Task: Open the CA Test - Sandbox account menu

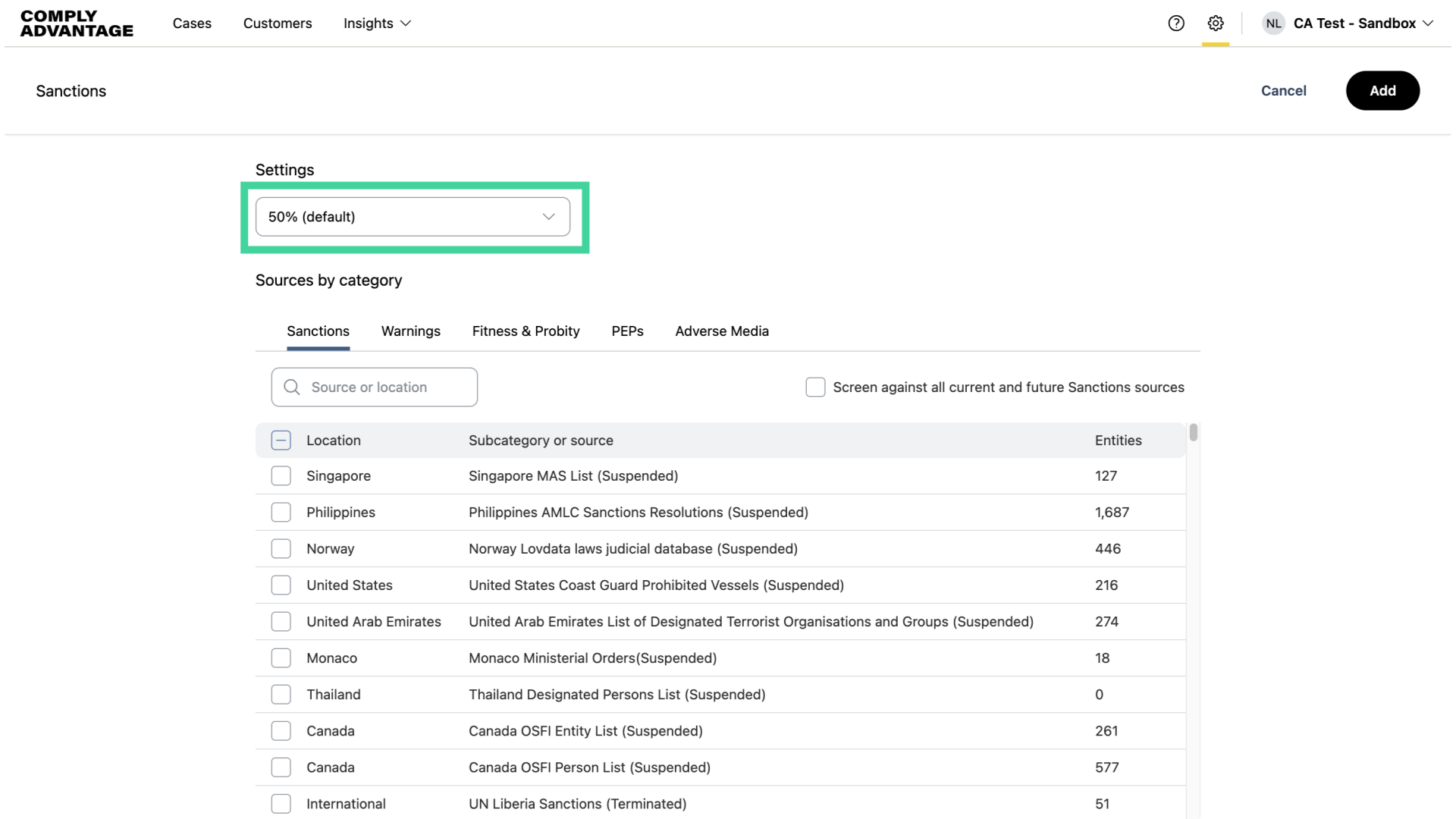Action: point(1363,24)
